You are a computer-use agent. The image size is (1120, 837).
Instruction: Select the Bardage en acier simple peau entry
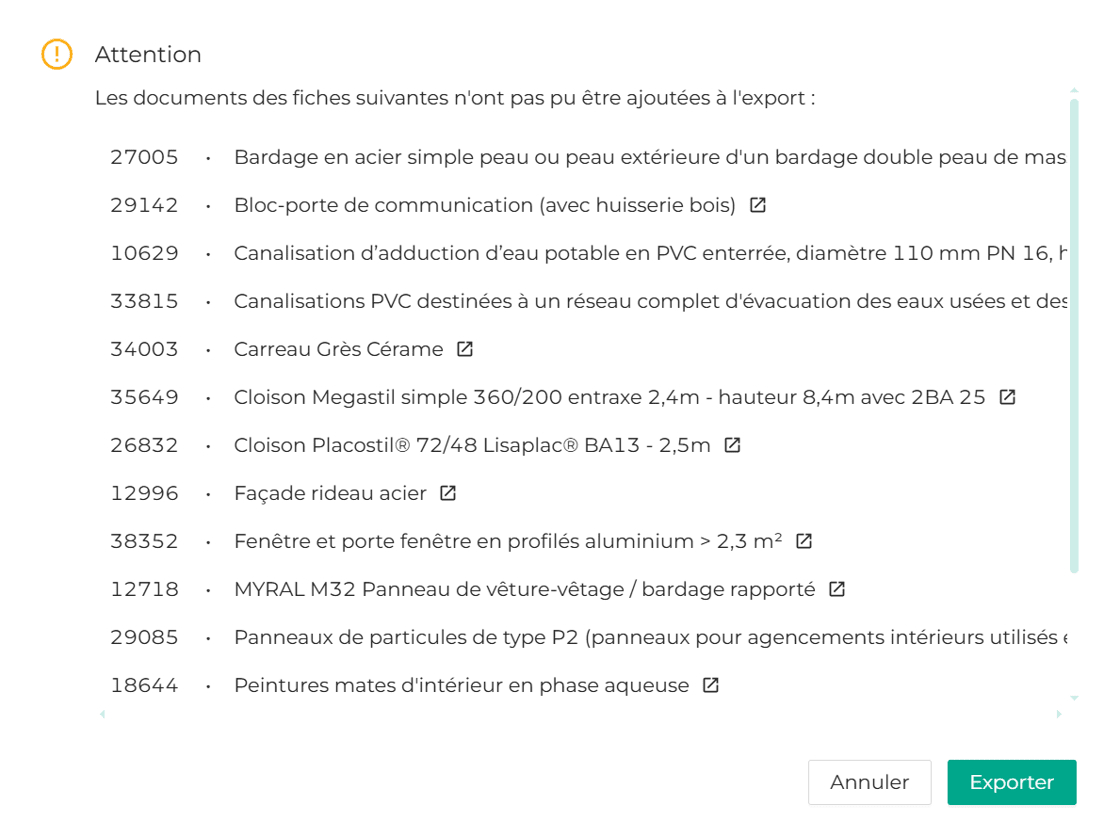(649, 157)
